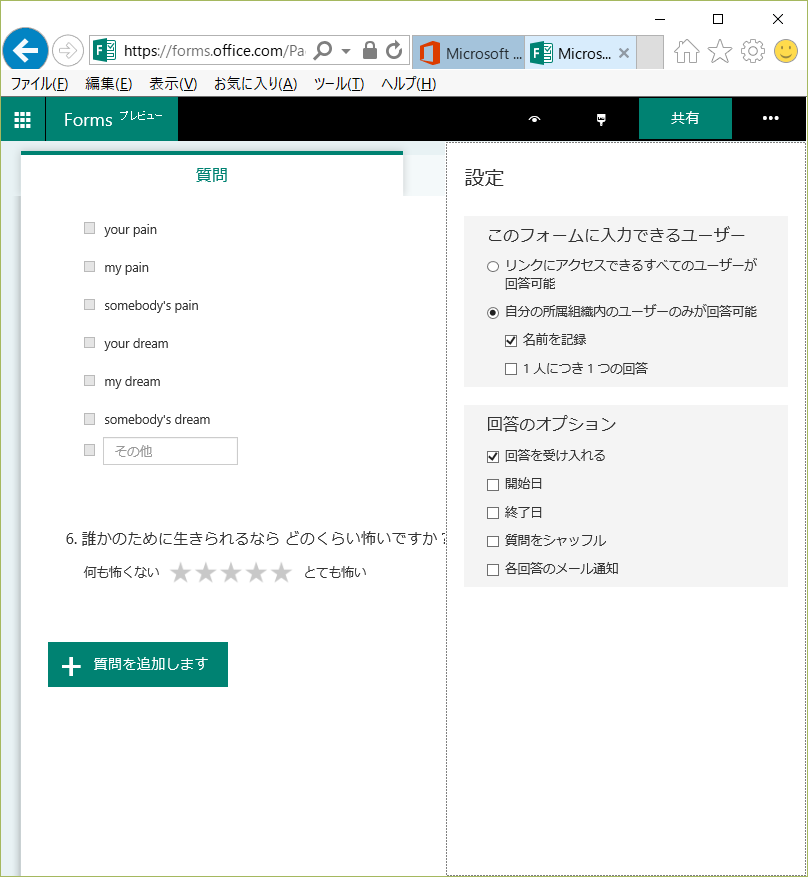Click the third rating star
This screenshot has height=877, width=808.
(x=231, y=573)
